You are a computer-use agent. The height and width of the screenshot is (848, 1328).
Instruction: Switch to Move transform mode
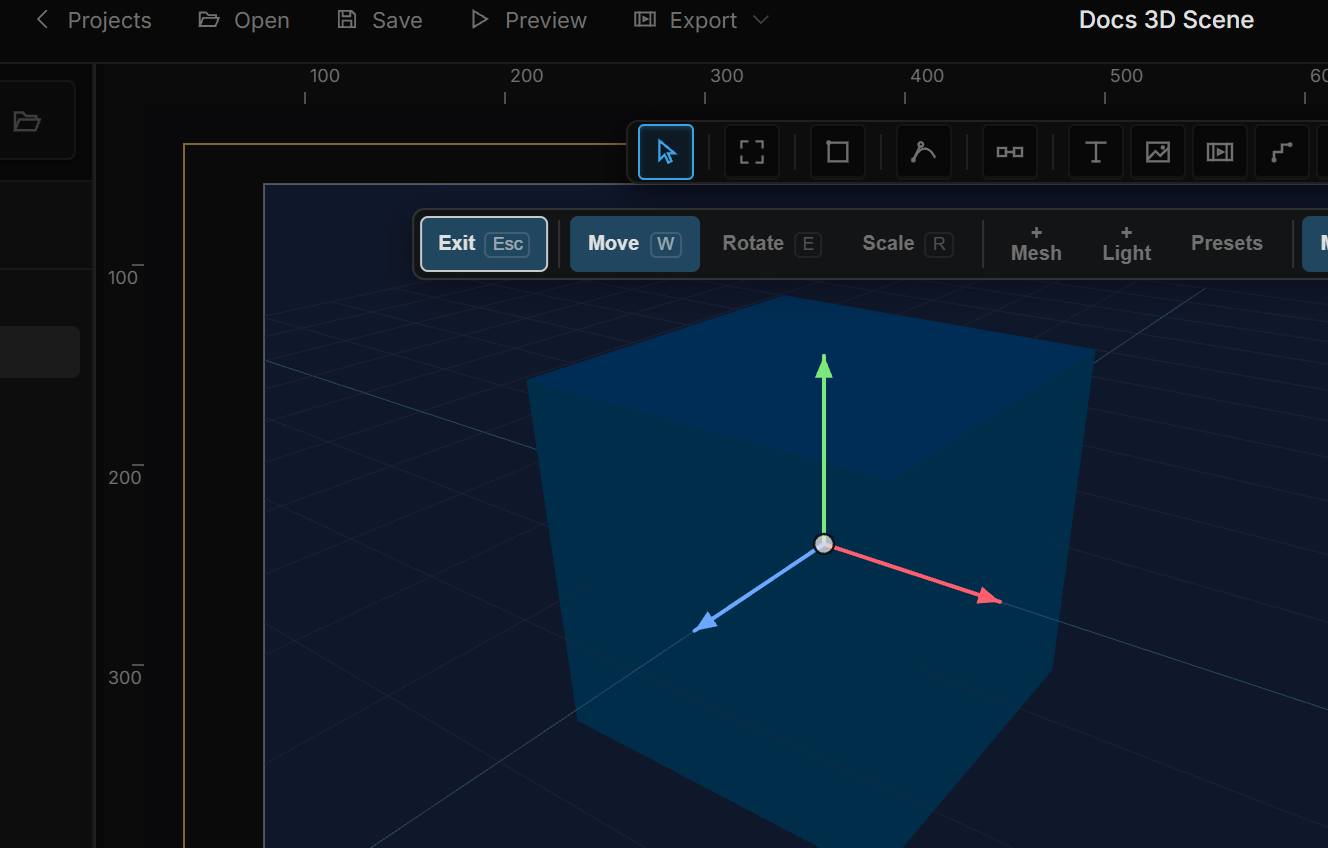[x=635, y=244]
